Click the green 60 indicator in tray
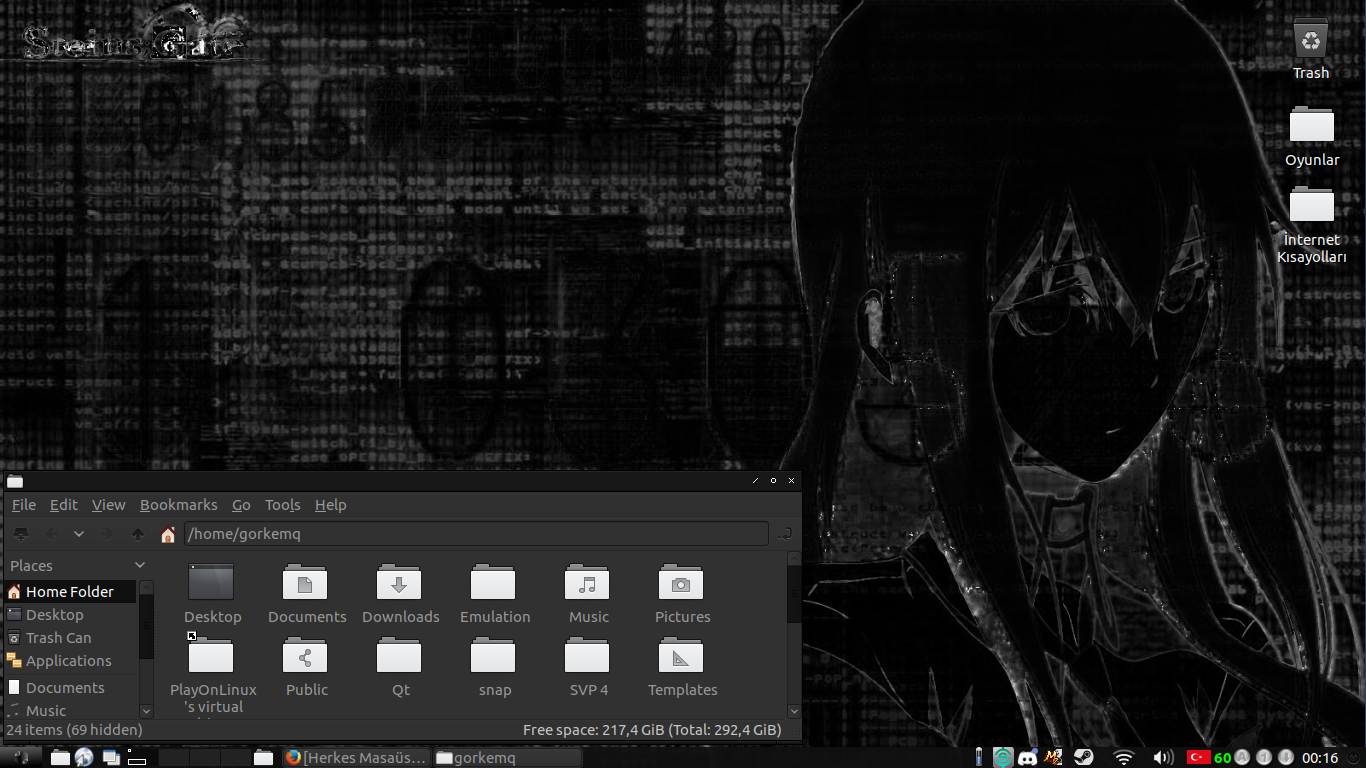This screenshot has width=1366, height=768. coord(1222,758)
